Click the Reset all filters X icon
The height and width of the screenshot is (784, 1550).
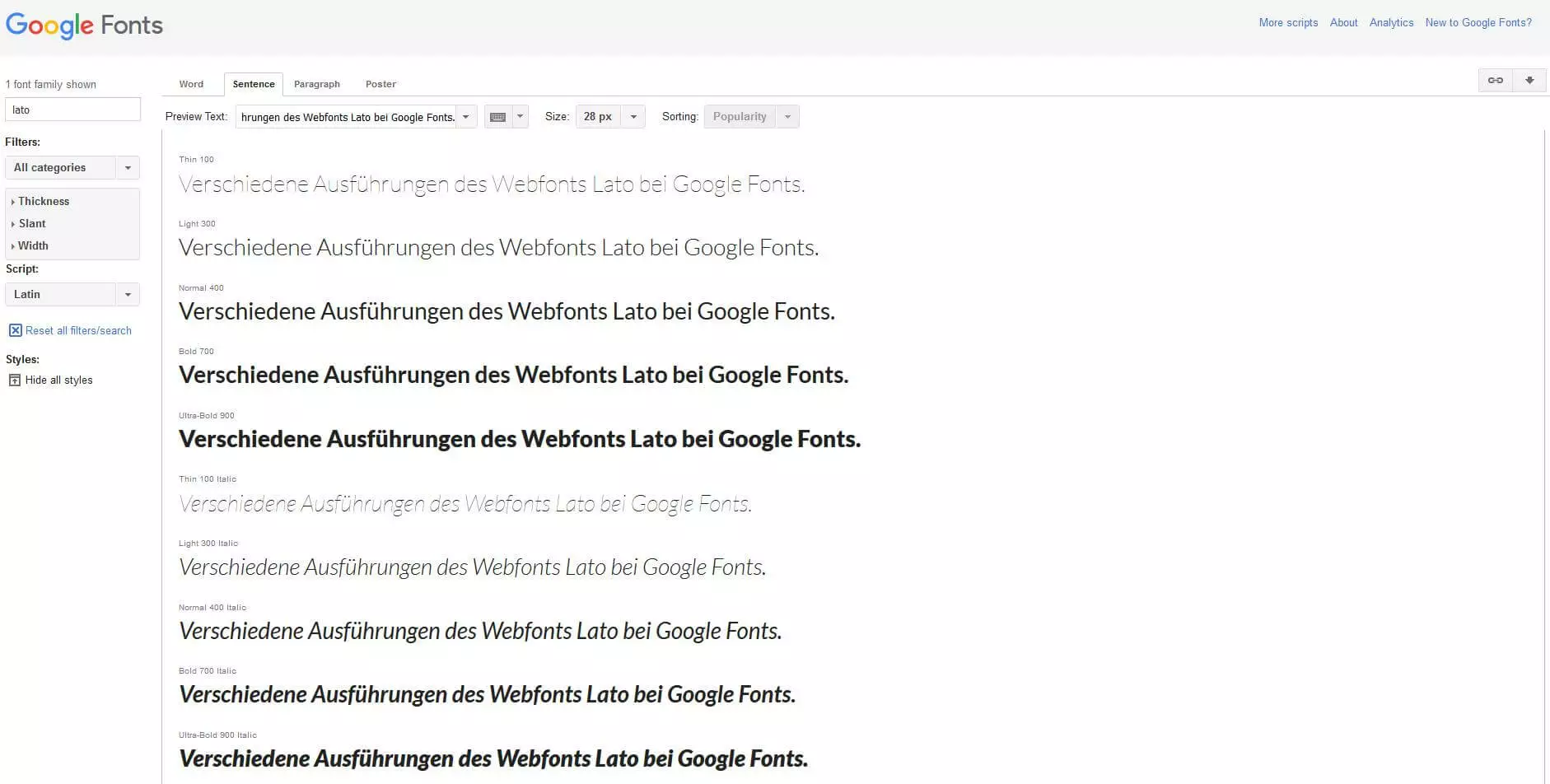(x=15, y=330)
